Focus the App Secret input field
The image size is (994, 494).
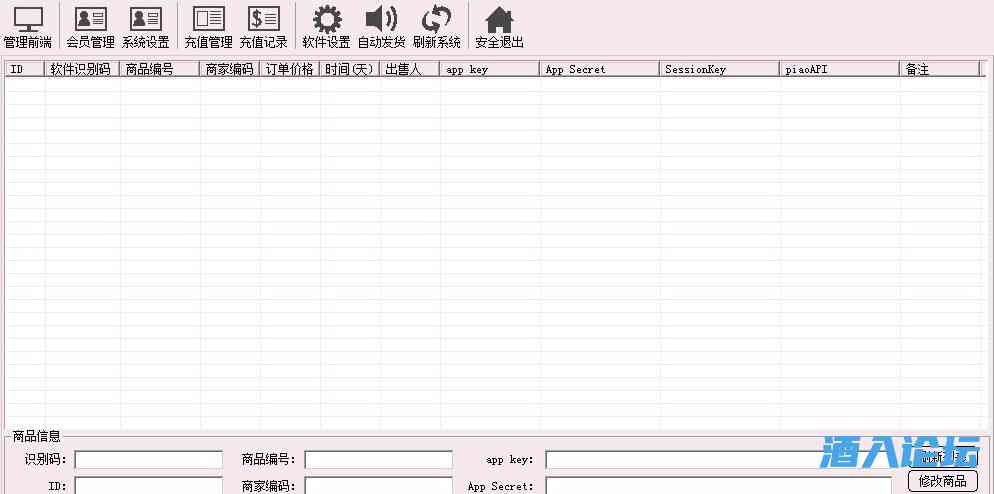pyautogui.click(x=718, y=486)
